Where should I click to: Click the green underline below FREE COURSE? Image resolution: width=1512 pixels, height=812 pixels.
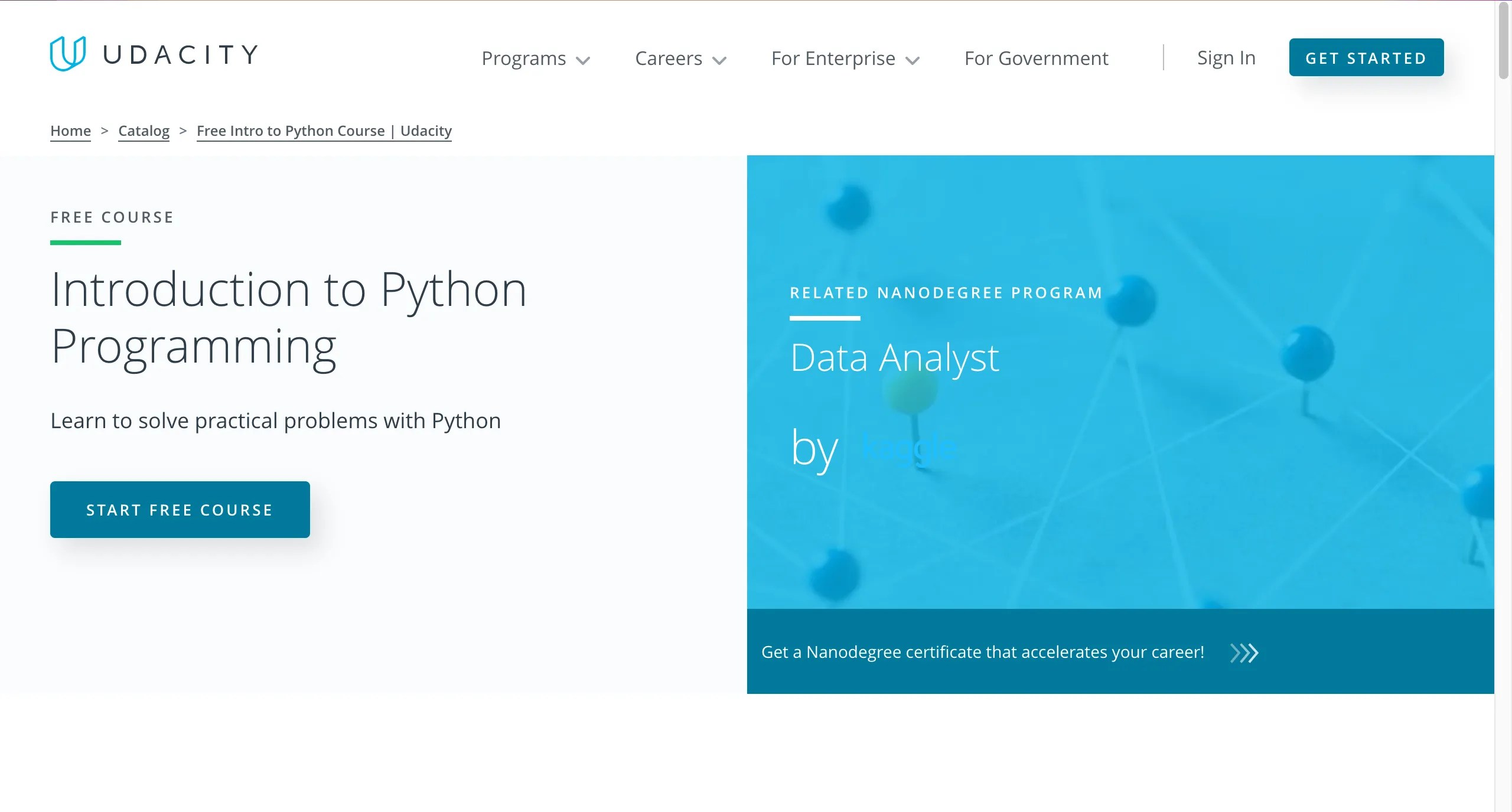85,242
